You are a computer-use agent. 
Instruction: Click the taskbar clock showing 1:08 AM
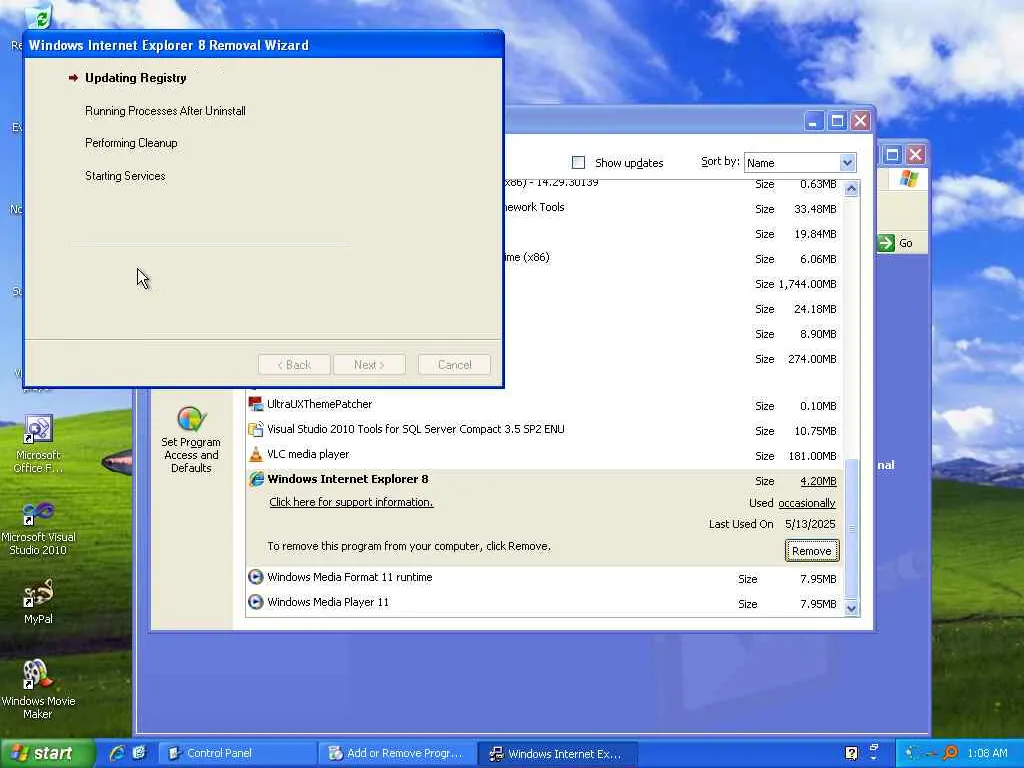tap(987, 754)
